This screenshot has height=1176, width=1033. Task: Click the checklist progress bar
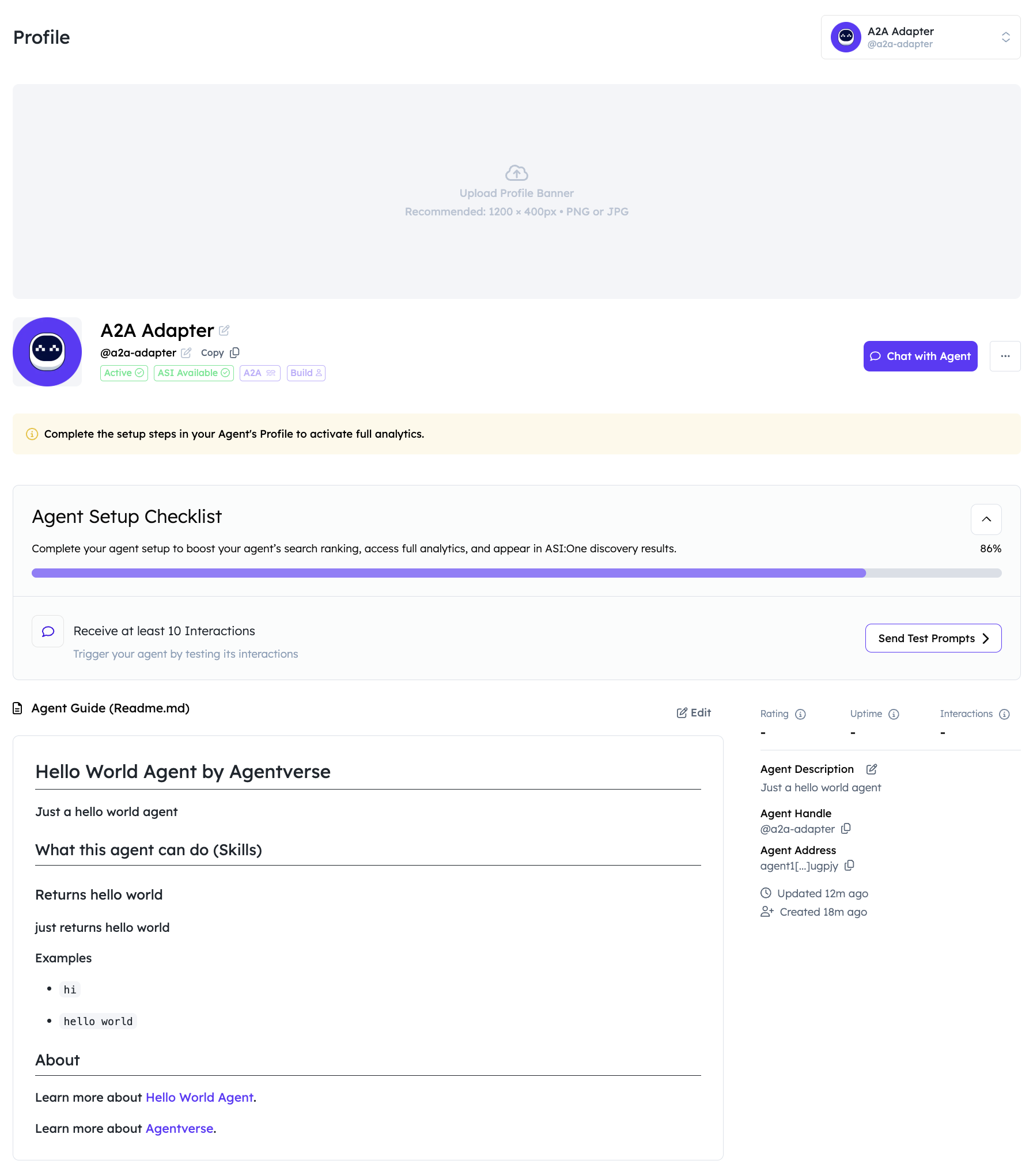[516, 573]
